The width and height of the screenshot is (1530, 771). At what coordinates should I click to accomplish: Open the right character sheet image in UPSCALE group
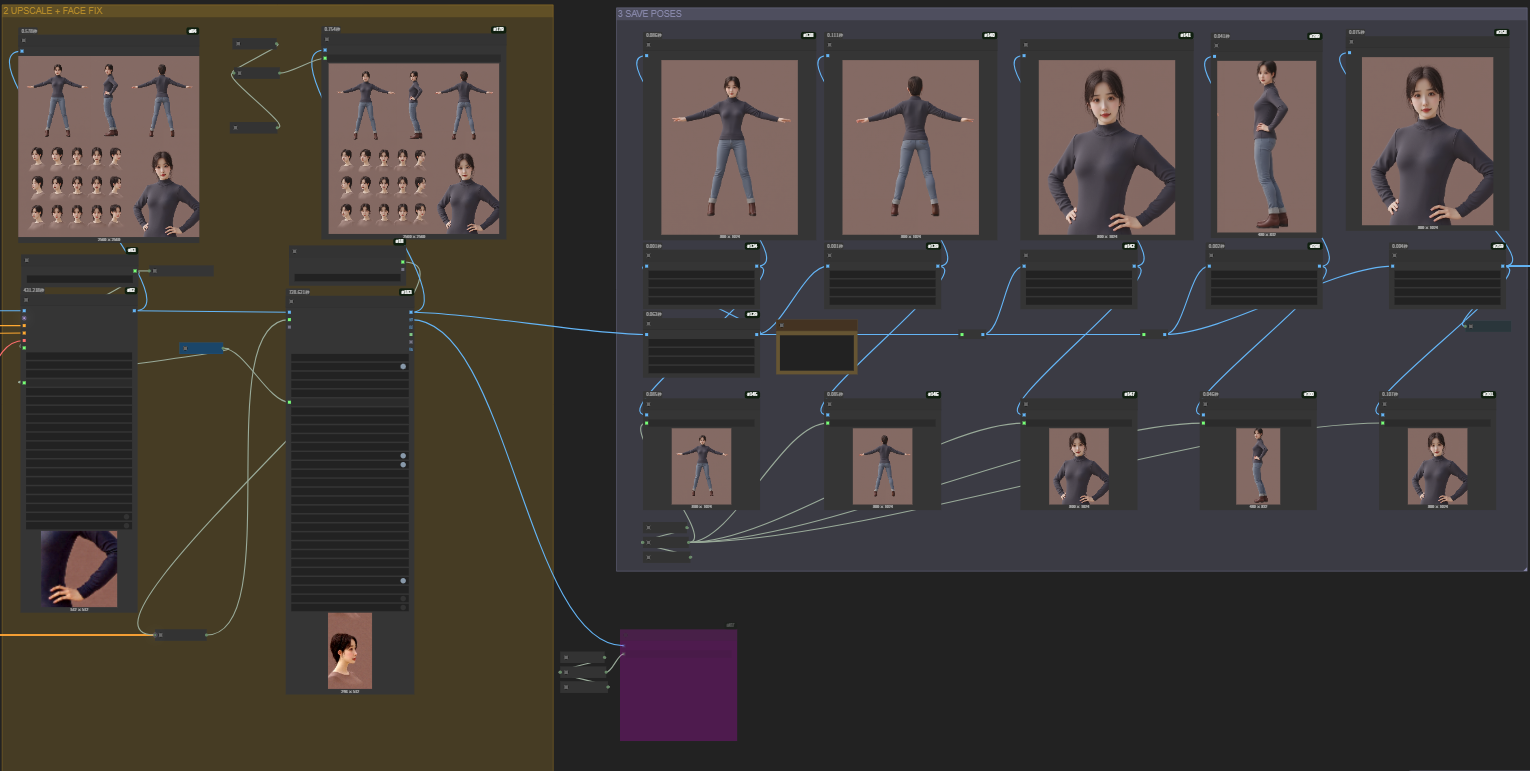pos(415,149)
